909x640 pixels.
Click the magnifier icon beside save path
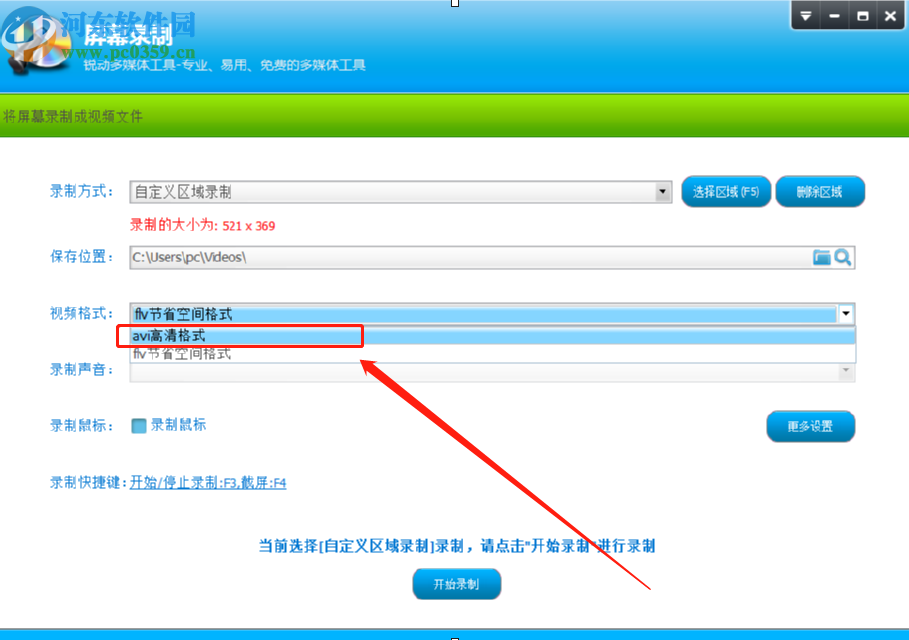point(843,257)
